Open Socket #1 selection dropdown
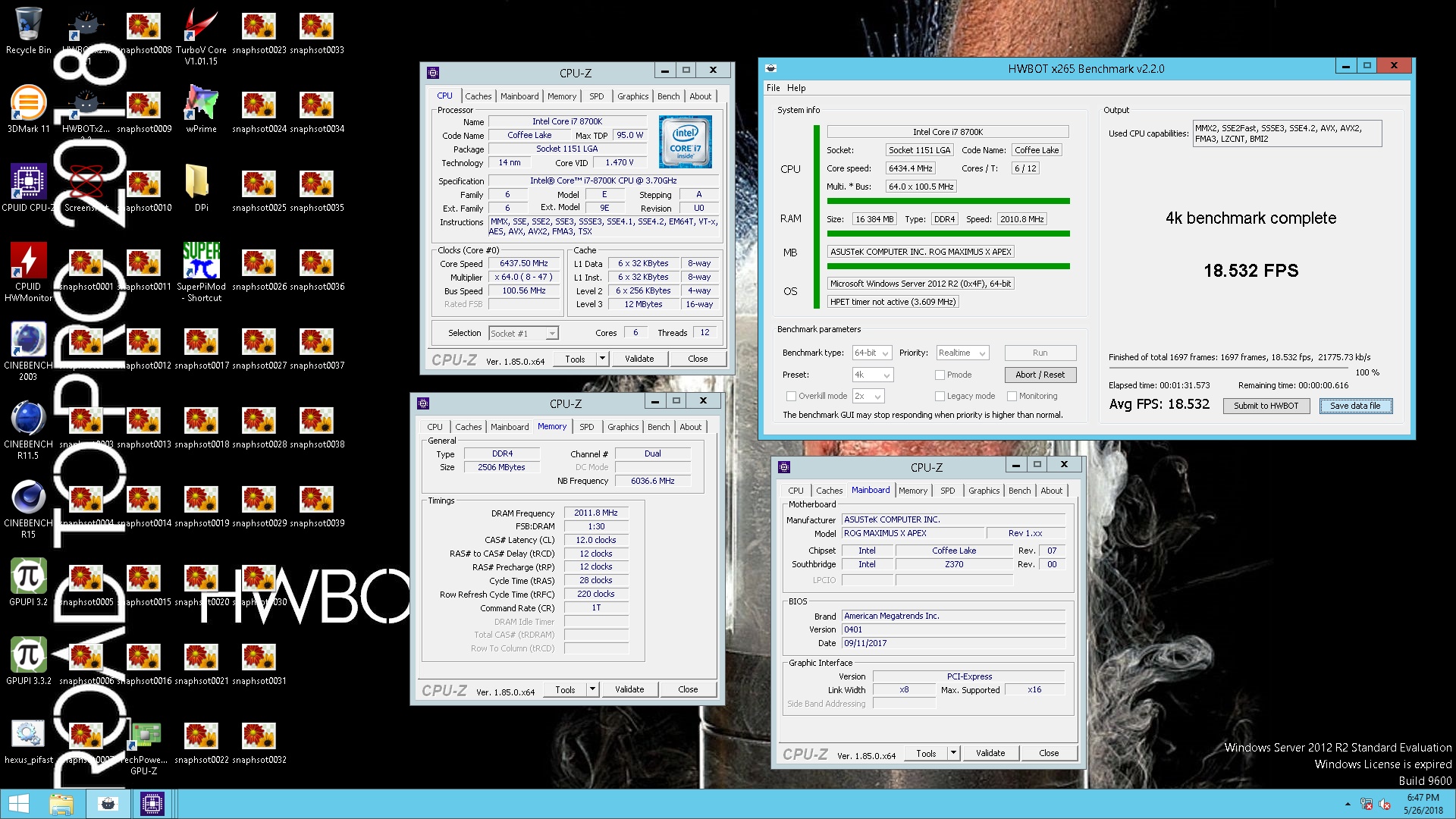1456x819 pixels. tap(523, 333)
